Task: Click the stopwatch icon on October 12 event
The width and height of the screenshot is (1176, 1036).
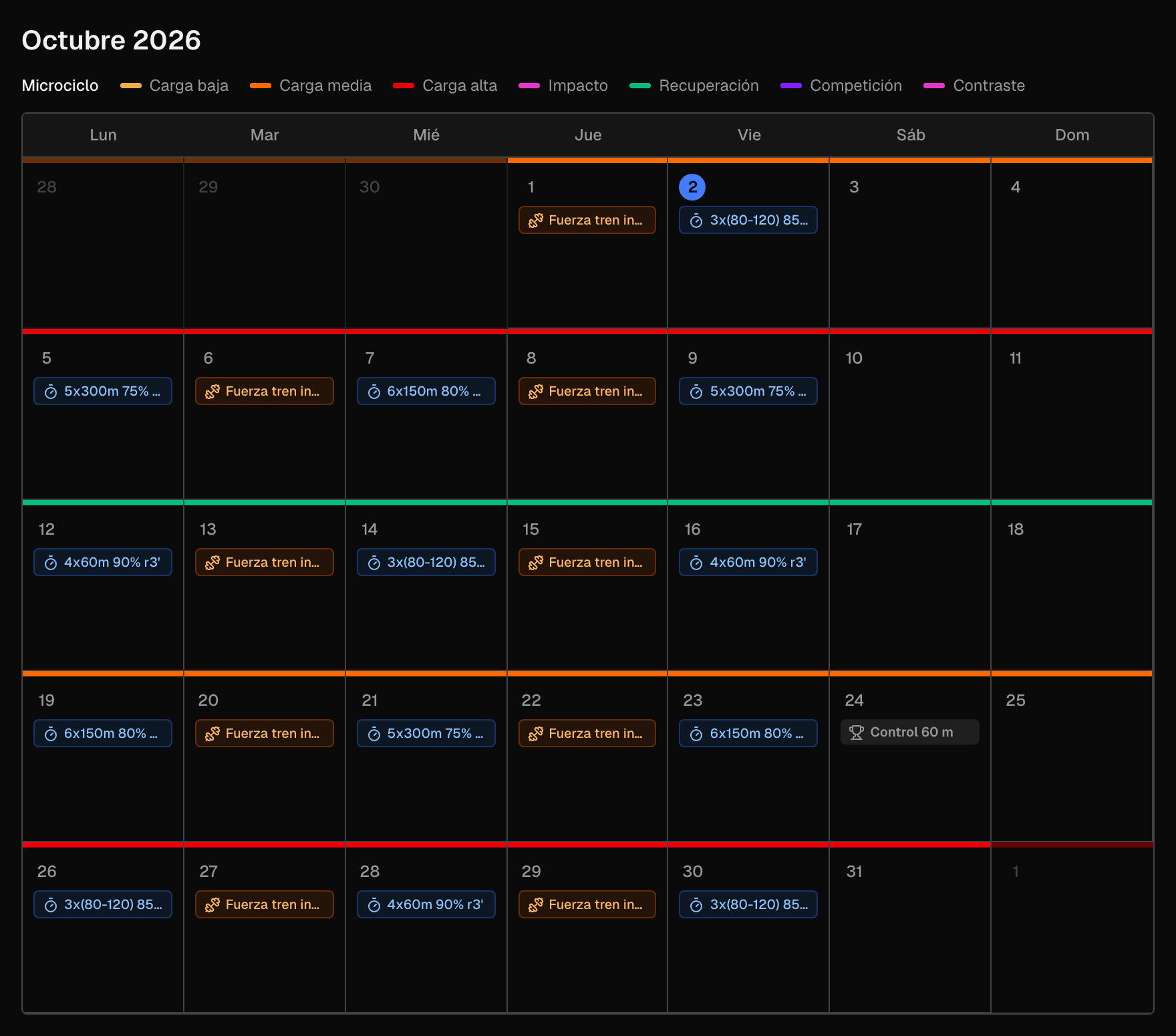Action: pos(51,563)
